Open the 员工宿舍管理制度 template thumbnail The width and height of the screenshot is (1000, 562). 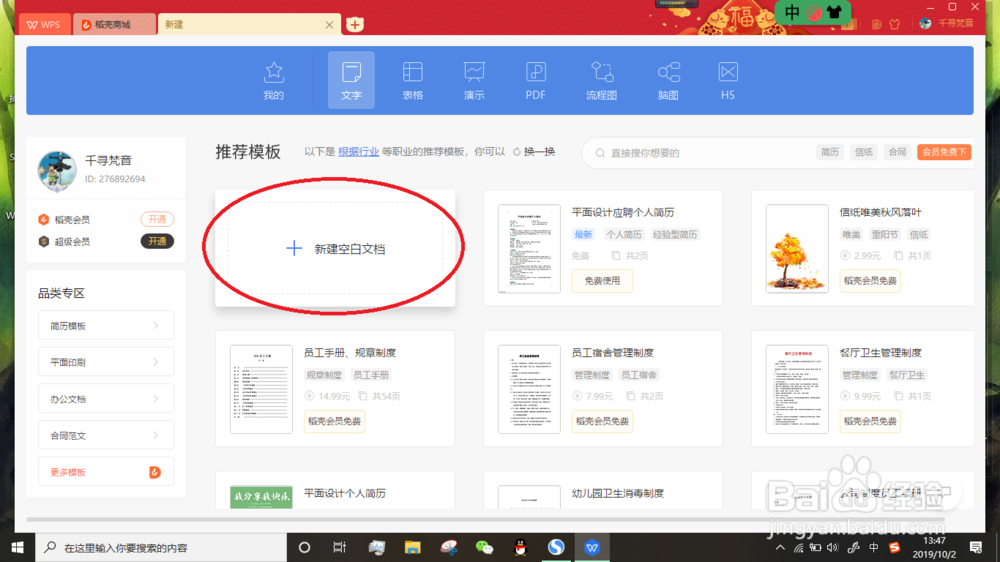click(x=529, y=389)
